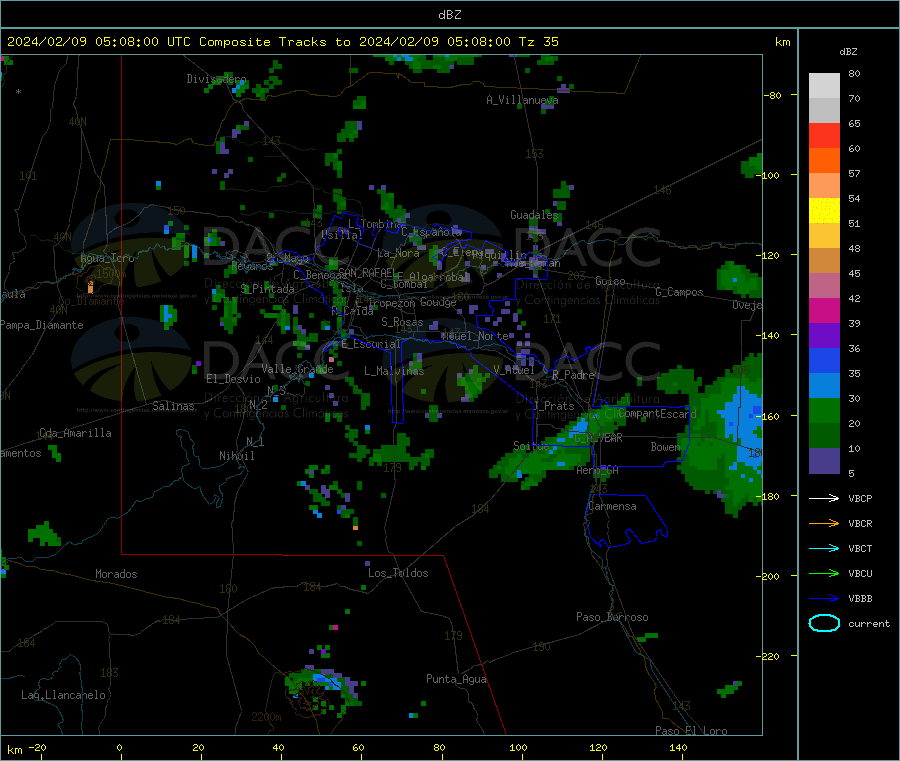Click the 'Nihuil' map label
Viewport: 900px width, 761px height.
(236, 456)
